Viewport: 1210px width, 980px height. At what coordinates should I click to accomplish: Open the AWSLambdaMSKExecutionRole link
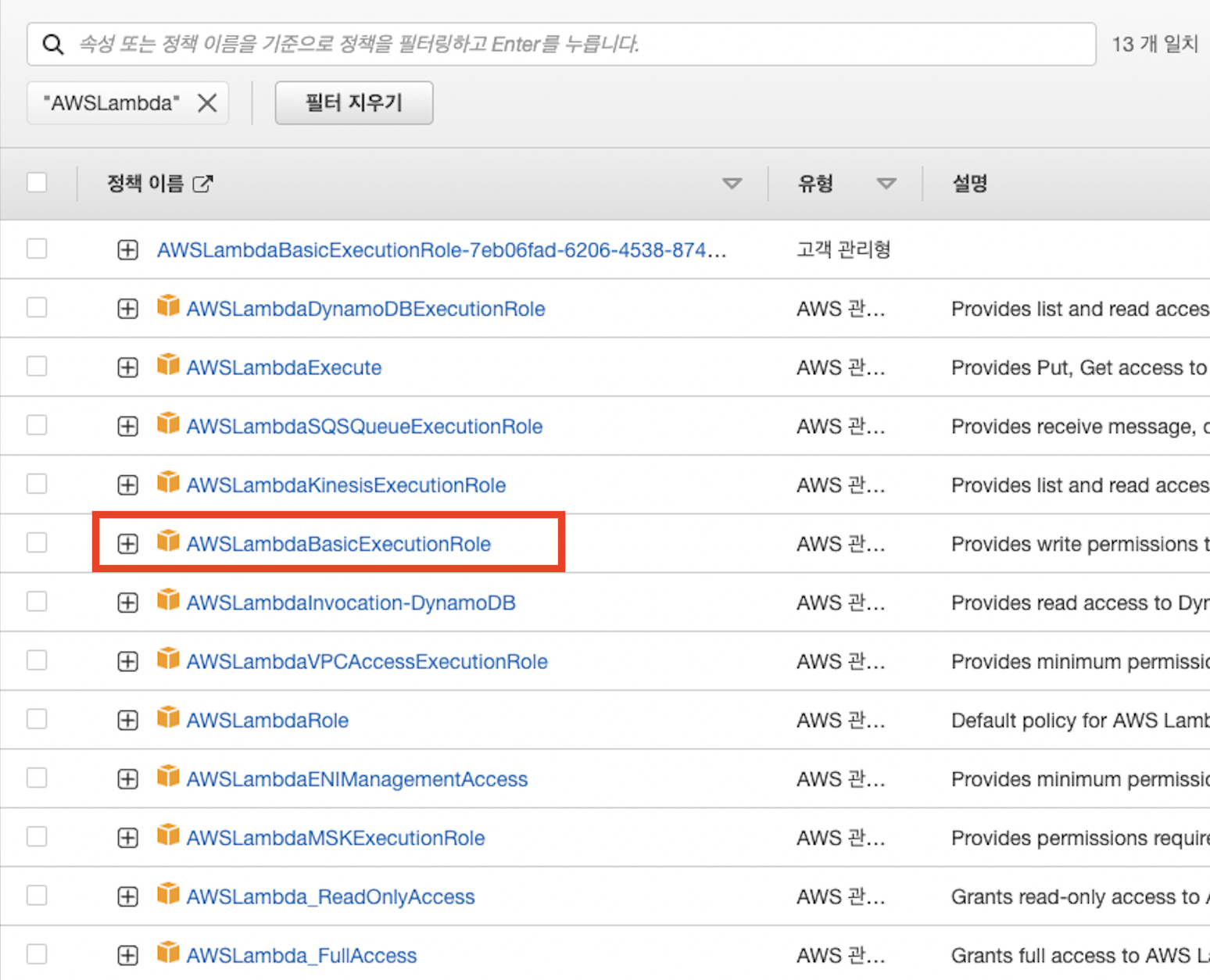point(336,838)
